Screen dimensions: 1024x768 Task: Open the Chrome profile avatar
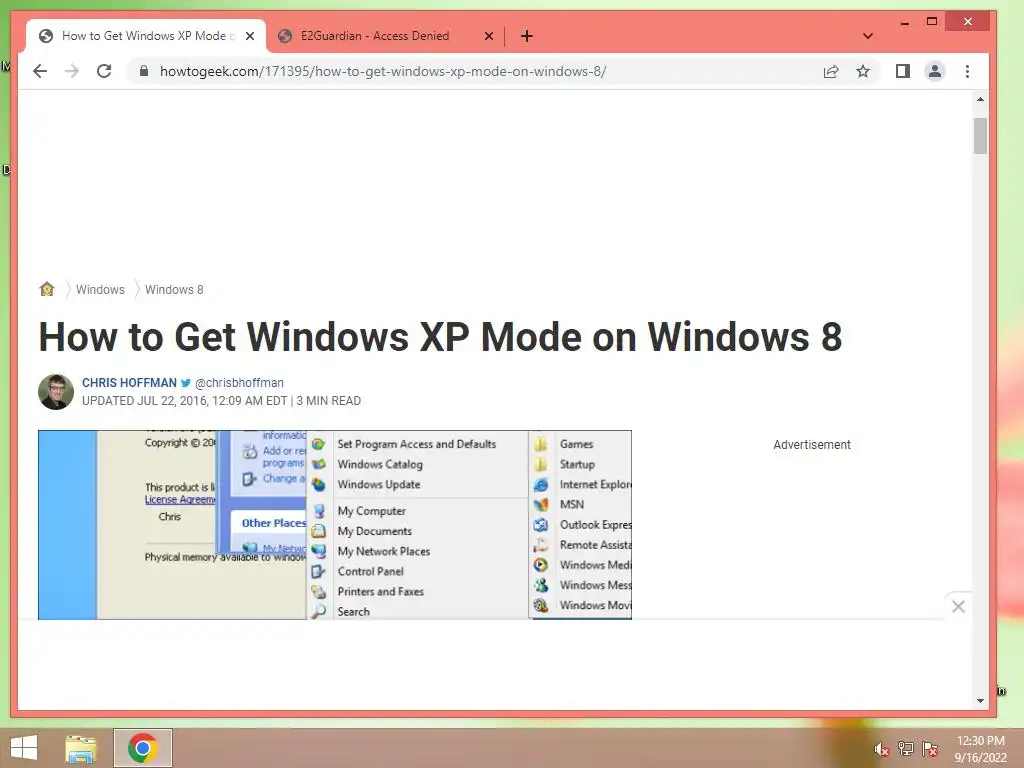tap(935, 71)
